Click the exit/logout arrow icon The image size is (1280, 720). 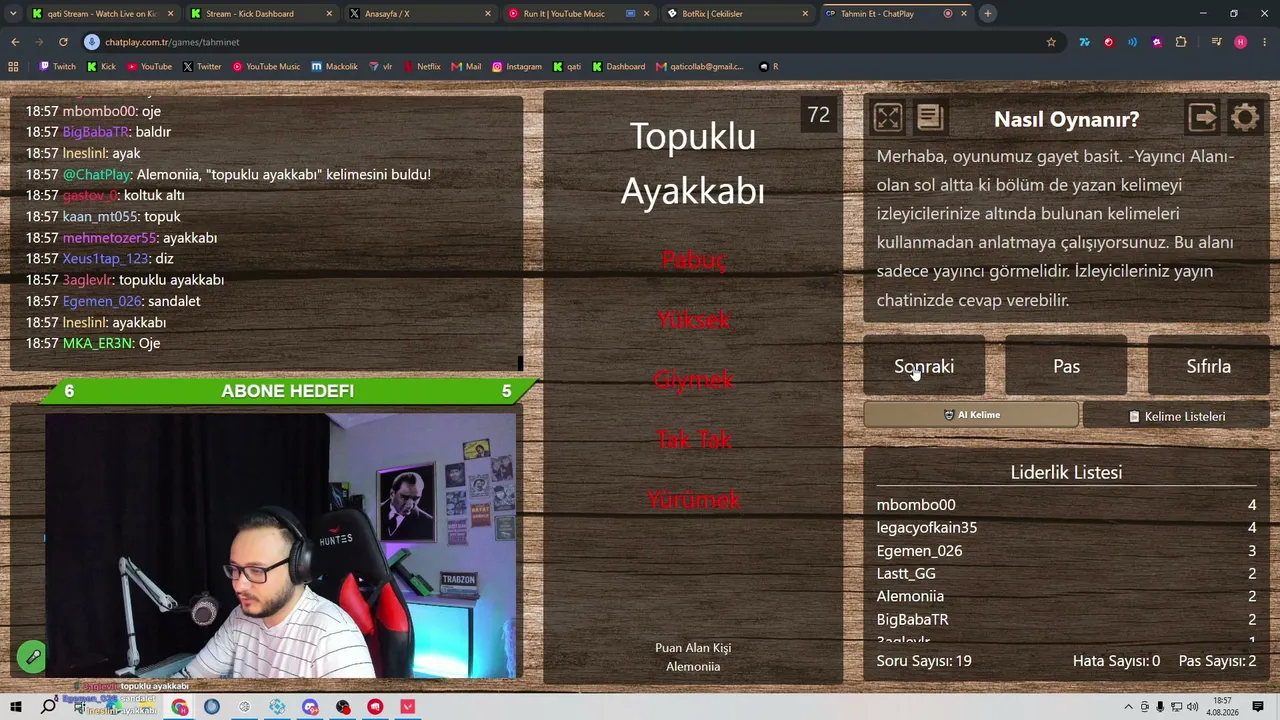pyautogui.click(x=1203, y=118)
